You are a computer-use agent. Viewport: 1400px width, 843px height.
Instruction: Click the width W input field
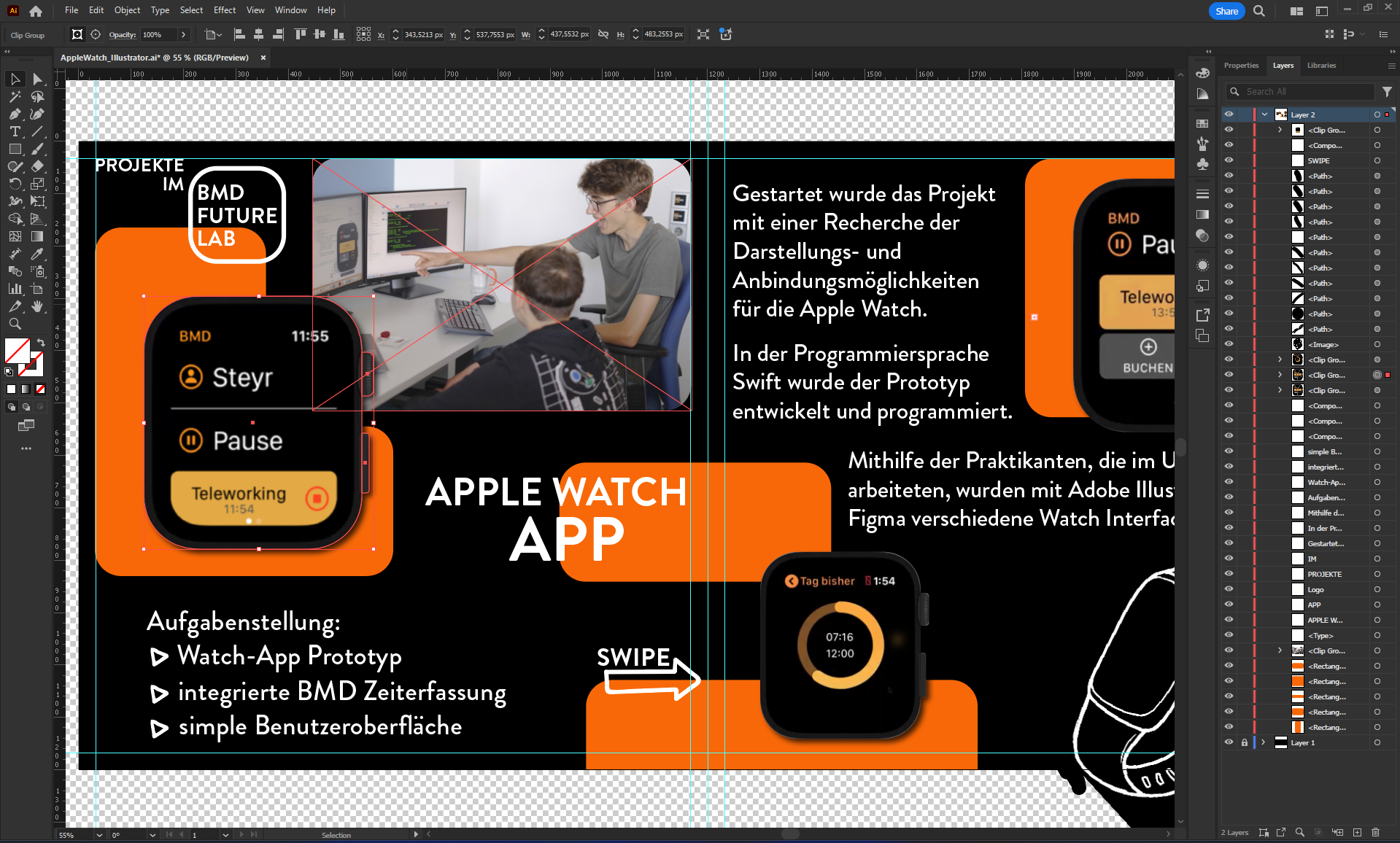tap(569, 34)
